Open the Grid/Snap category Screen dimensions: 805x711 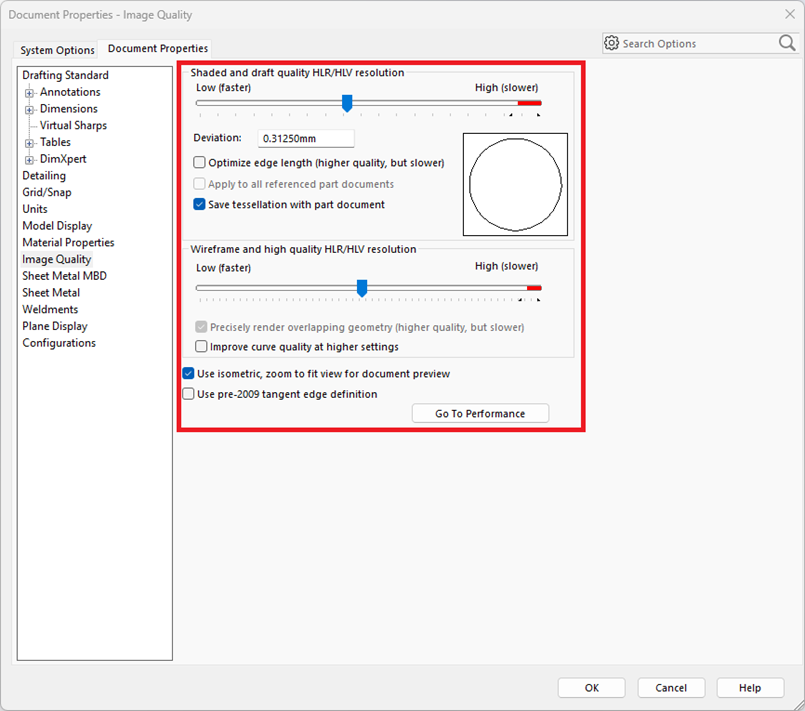47,193
